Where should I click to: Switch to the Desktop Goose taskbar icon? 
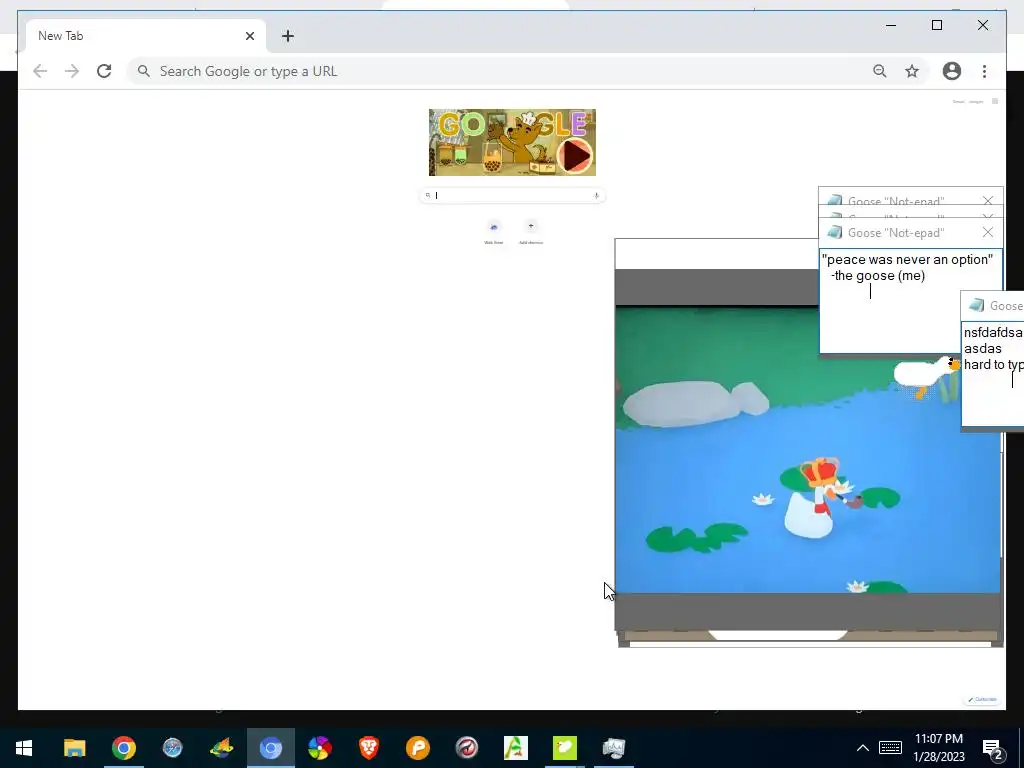564,748
